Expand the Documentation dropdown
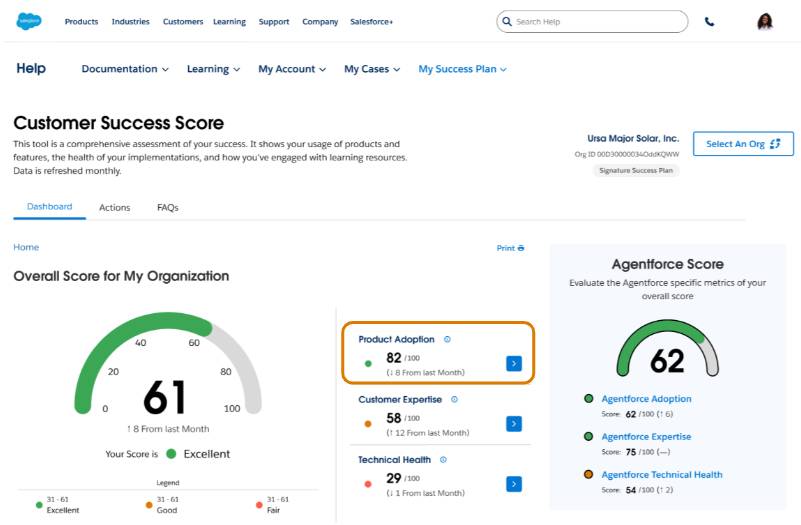The height and width of the screenshot is (525, 801). tap(125, 69)
